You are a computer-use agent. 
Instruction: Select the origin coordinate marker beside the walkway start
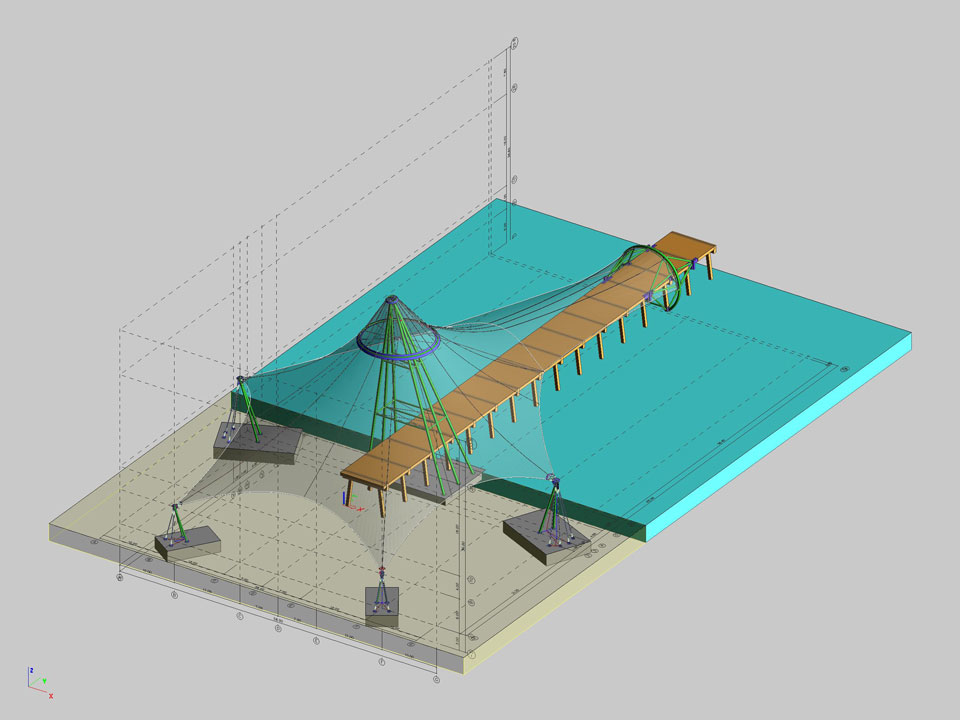347,496
